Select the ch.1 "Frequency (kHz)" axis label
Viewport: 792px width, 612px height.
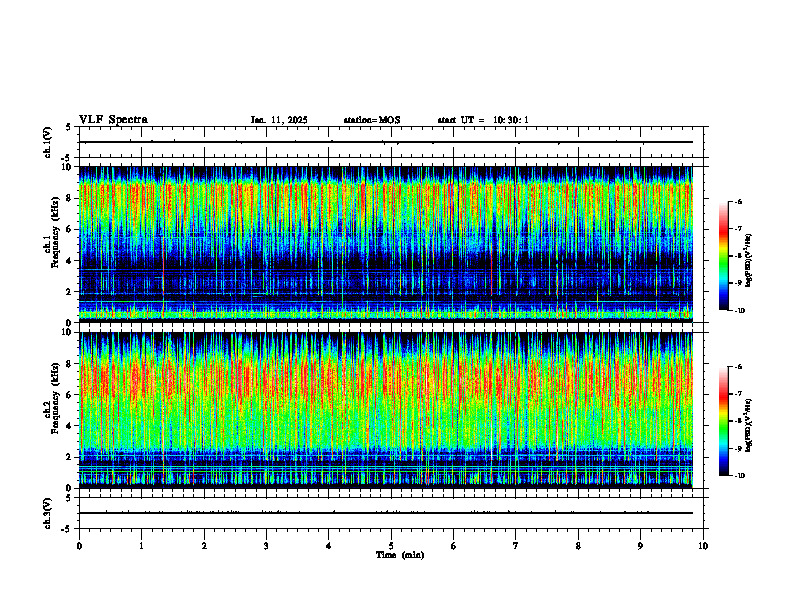pyautogui.click(x=54, y=230)
